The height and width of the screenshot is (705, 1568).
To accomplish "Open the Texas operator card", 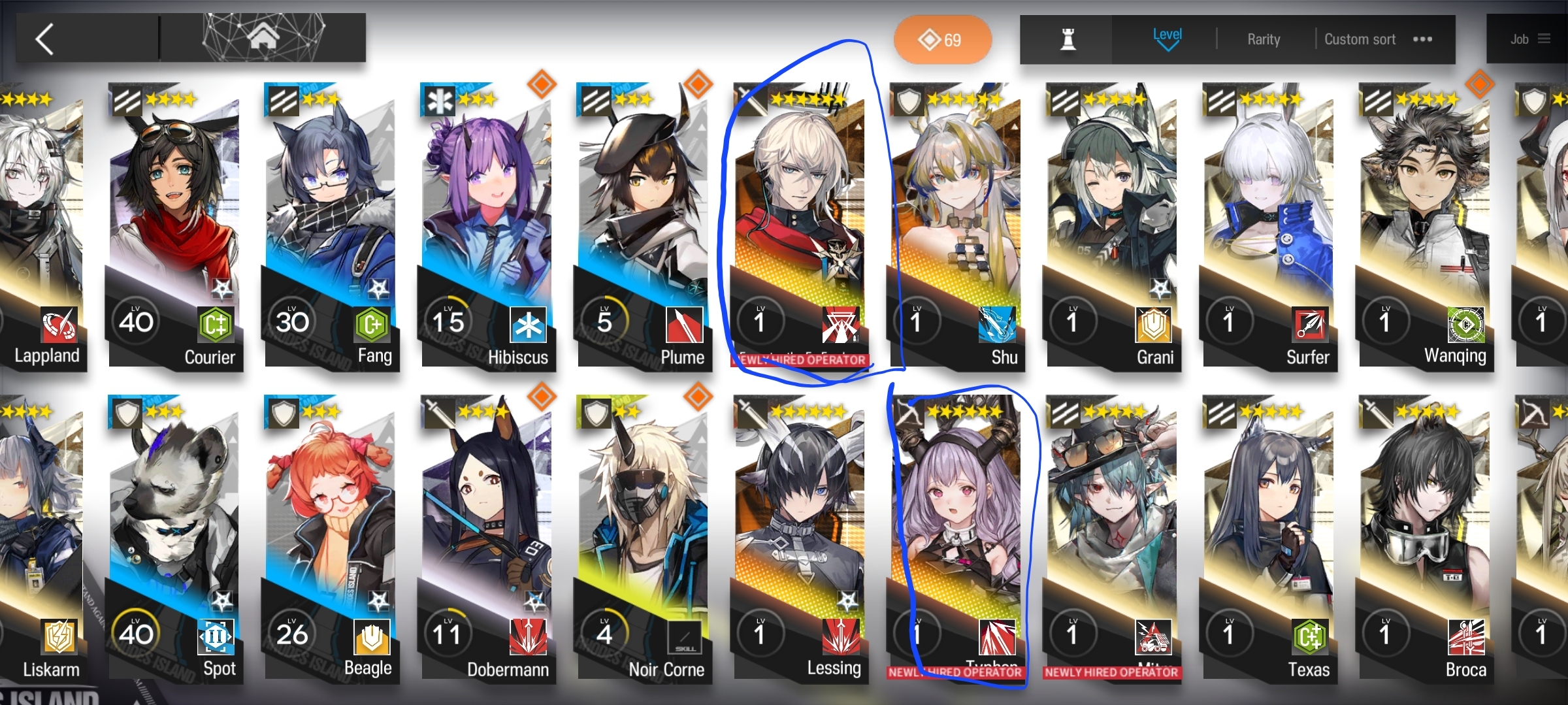I will point(1268,539).
